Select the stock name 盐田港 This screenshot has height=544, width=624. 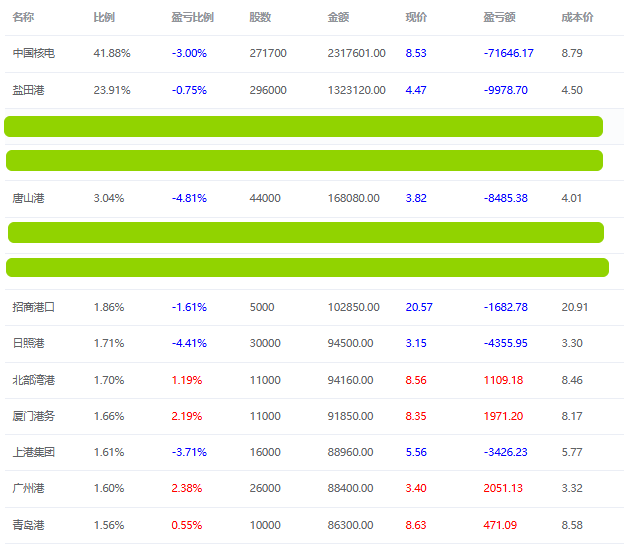(28, 90)
